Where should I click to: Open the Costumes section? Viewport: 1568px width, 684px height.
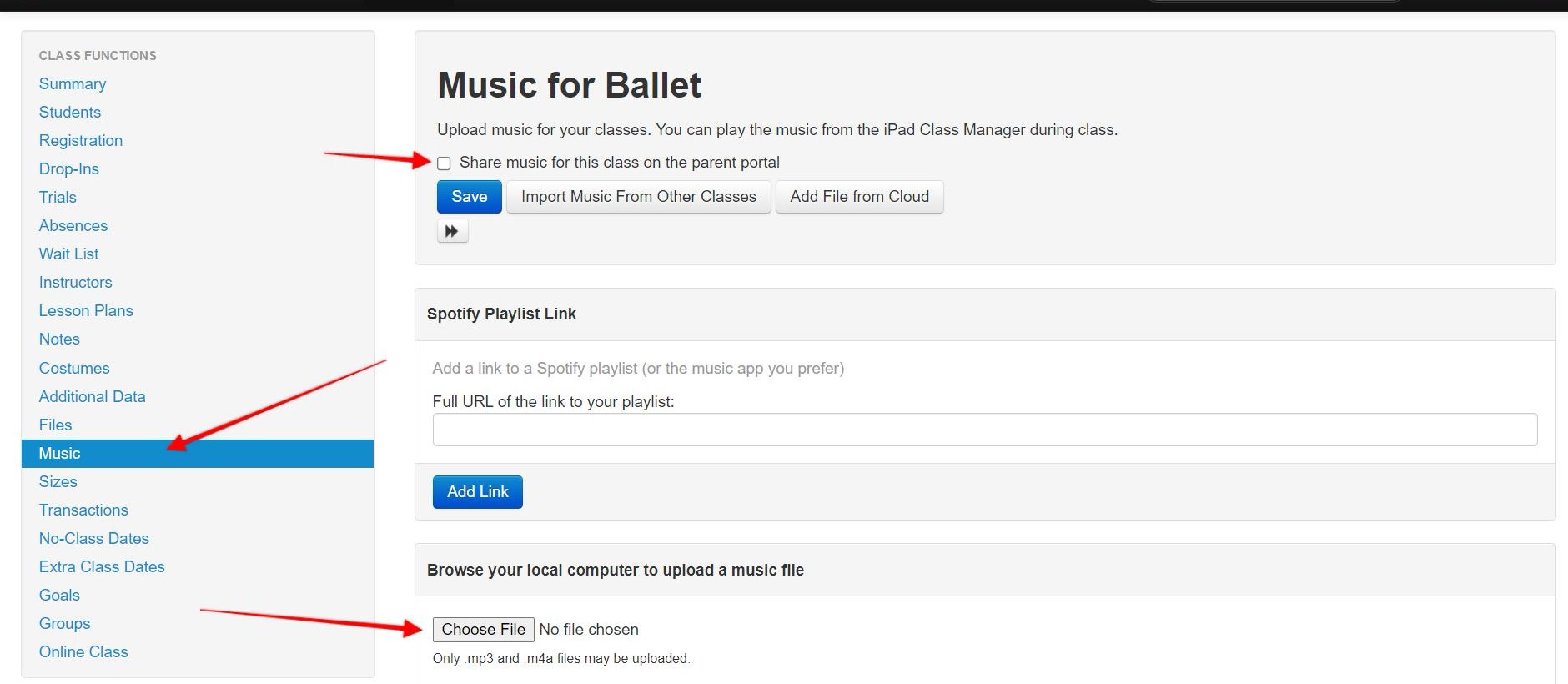[74, 369]
